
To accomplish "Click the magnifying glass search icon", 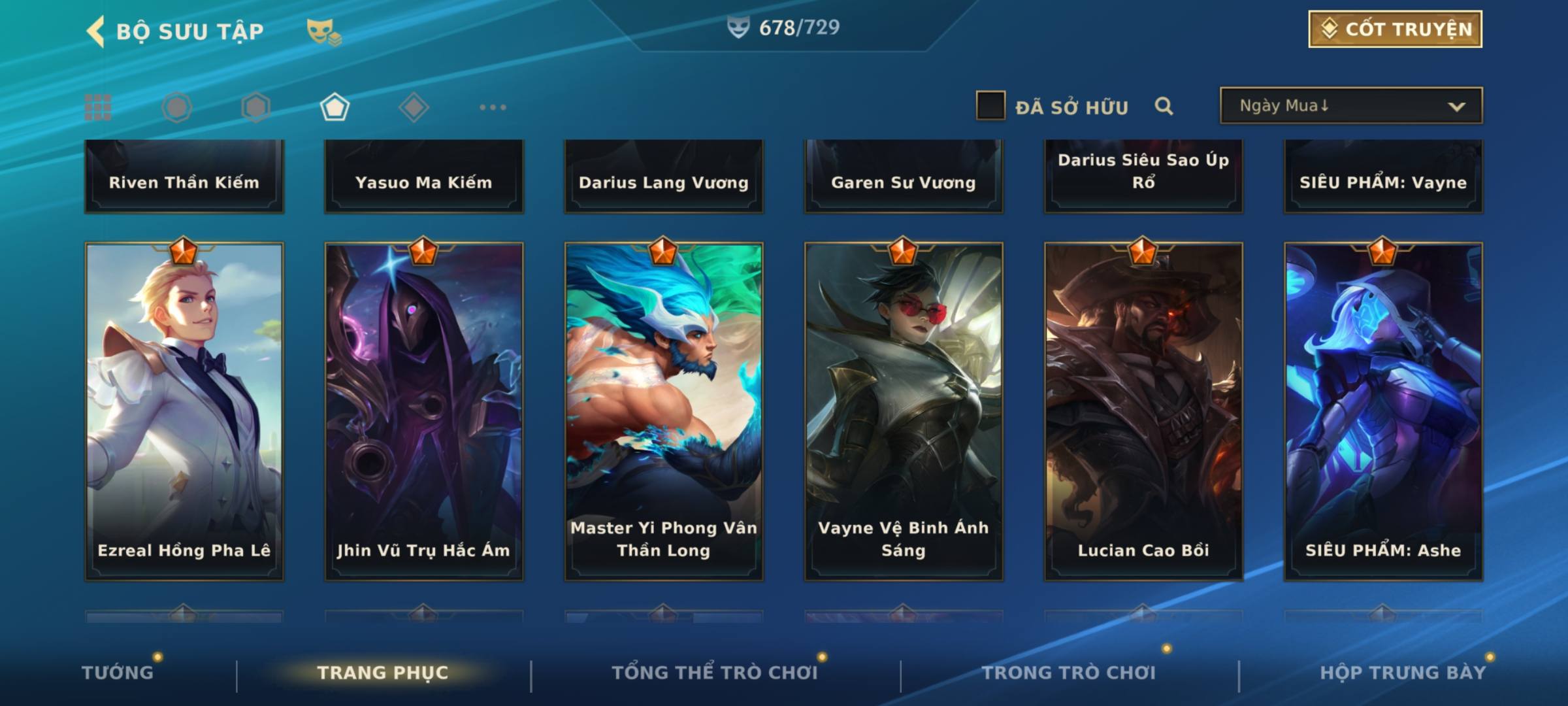I will click(1164, 106).
